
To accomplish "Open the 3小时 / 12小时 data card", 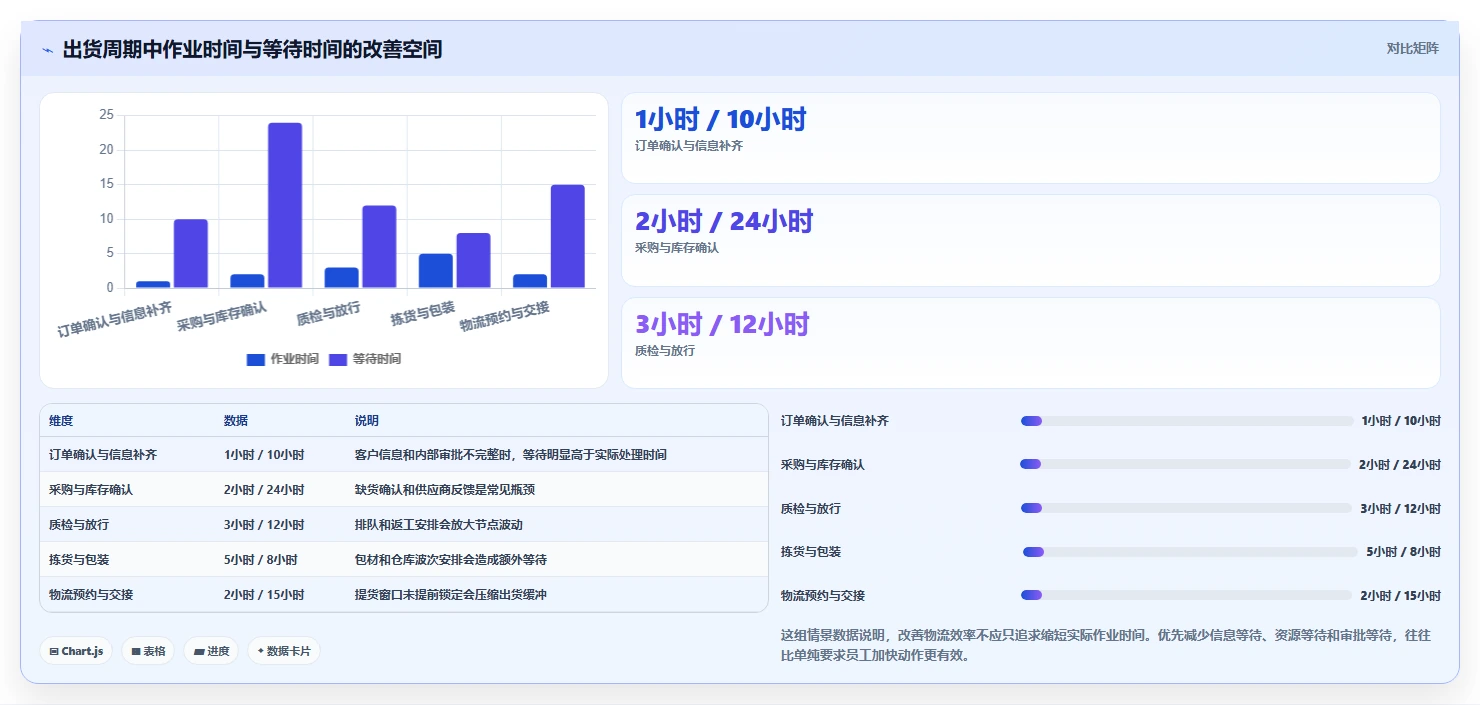I will (x=1031, y=343).
